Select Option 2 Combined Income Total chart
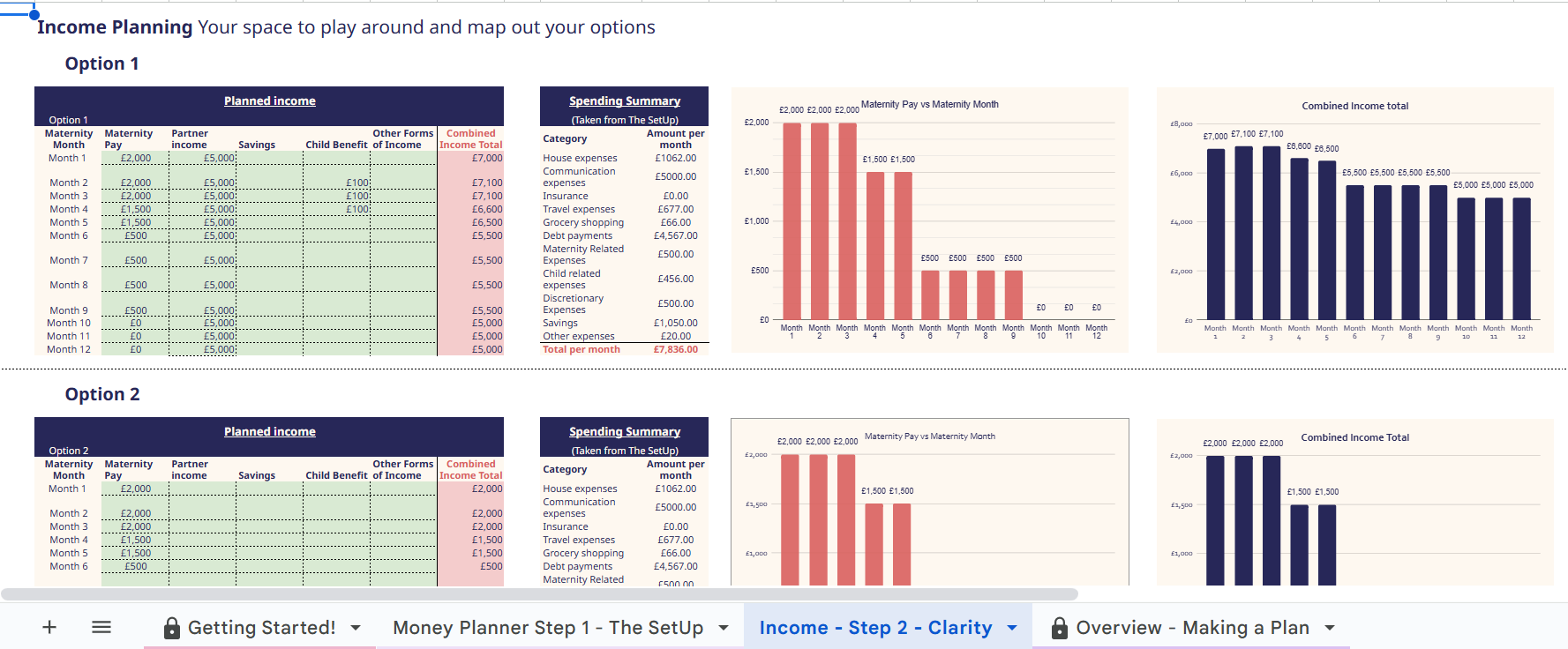Image resolution: width=1568 pixels, height=649 pixels. (x=1355, y=503)
